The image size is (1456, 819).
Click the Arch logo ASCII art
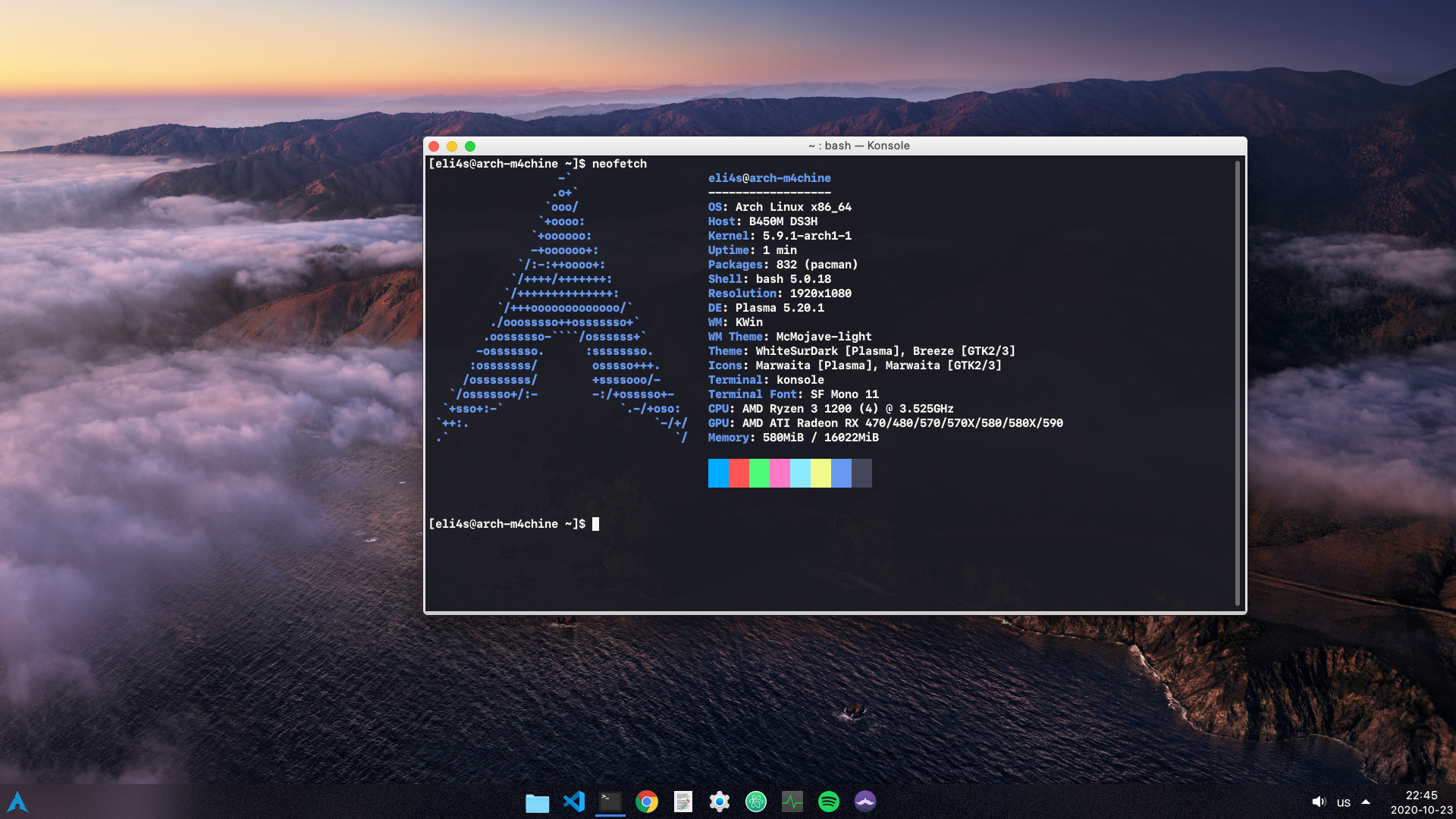[x=562, y=308]
